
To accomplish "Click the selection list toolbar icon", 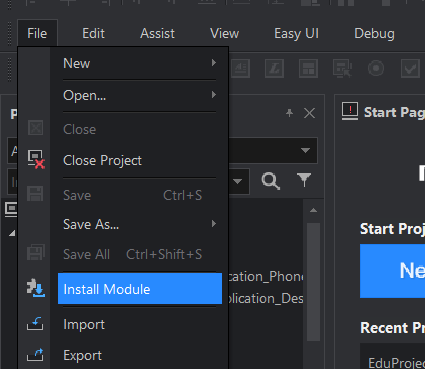I will (x=342, y=68).
